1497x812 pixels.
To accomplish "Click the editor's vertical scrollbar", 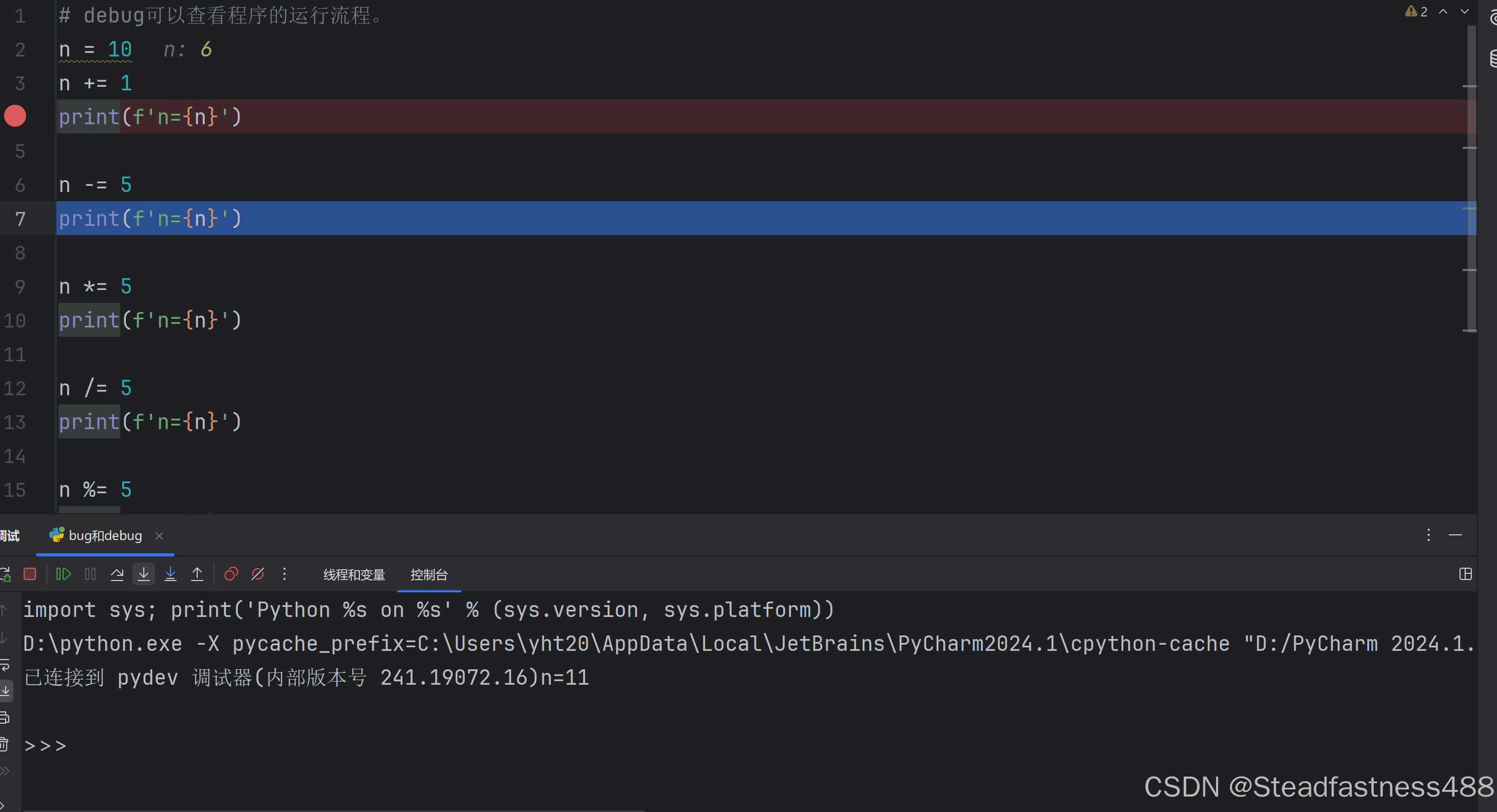I will click(x=1471, y=174).
